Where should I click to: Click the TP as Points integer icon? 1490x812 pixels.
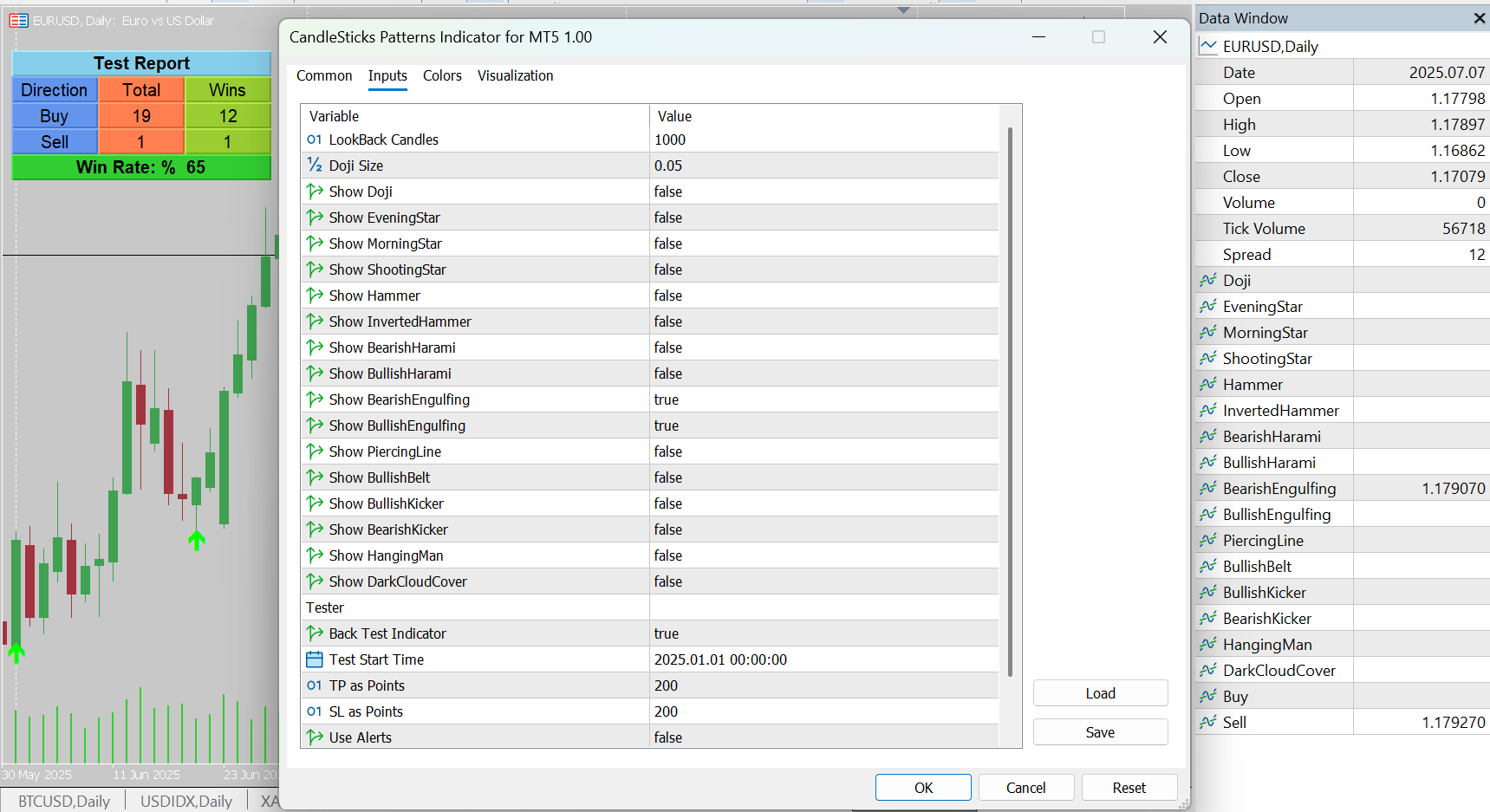(x=314, y=685)
